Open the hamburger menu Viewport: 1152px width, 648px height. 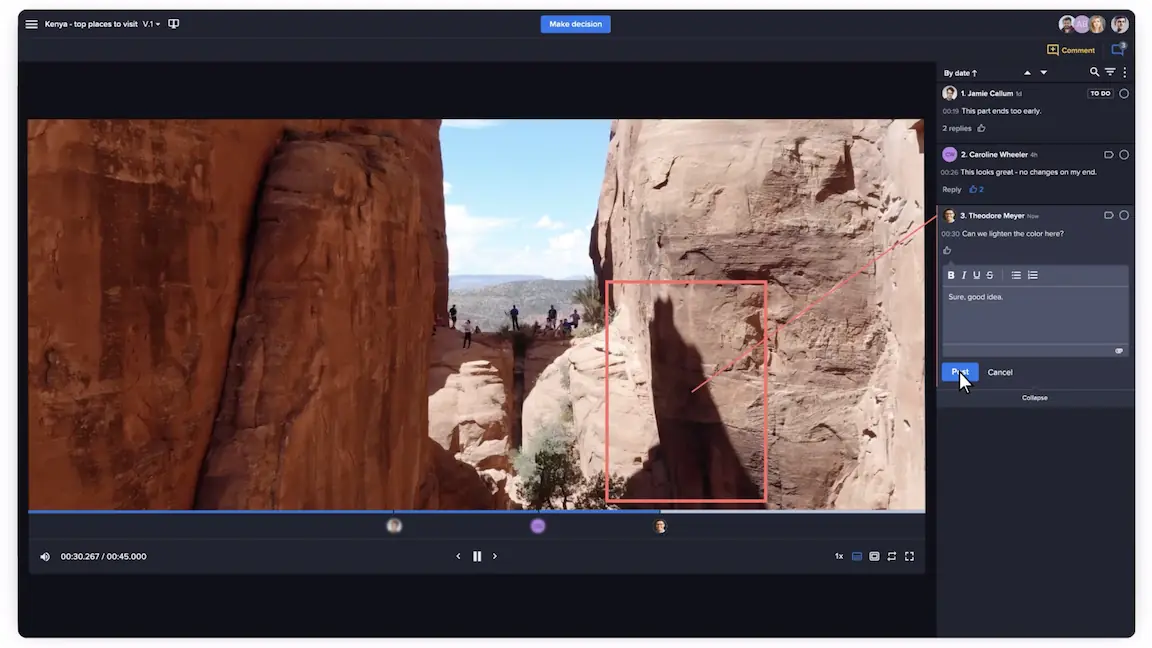(x=31, y=24)
